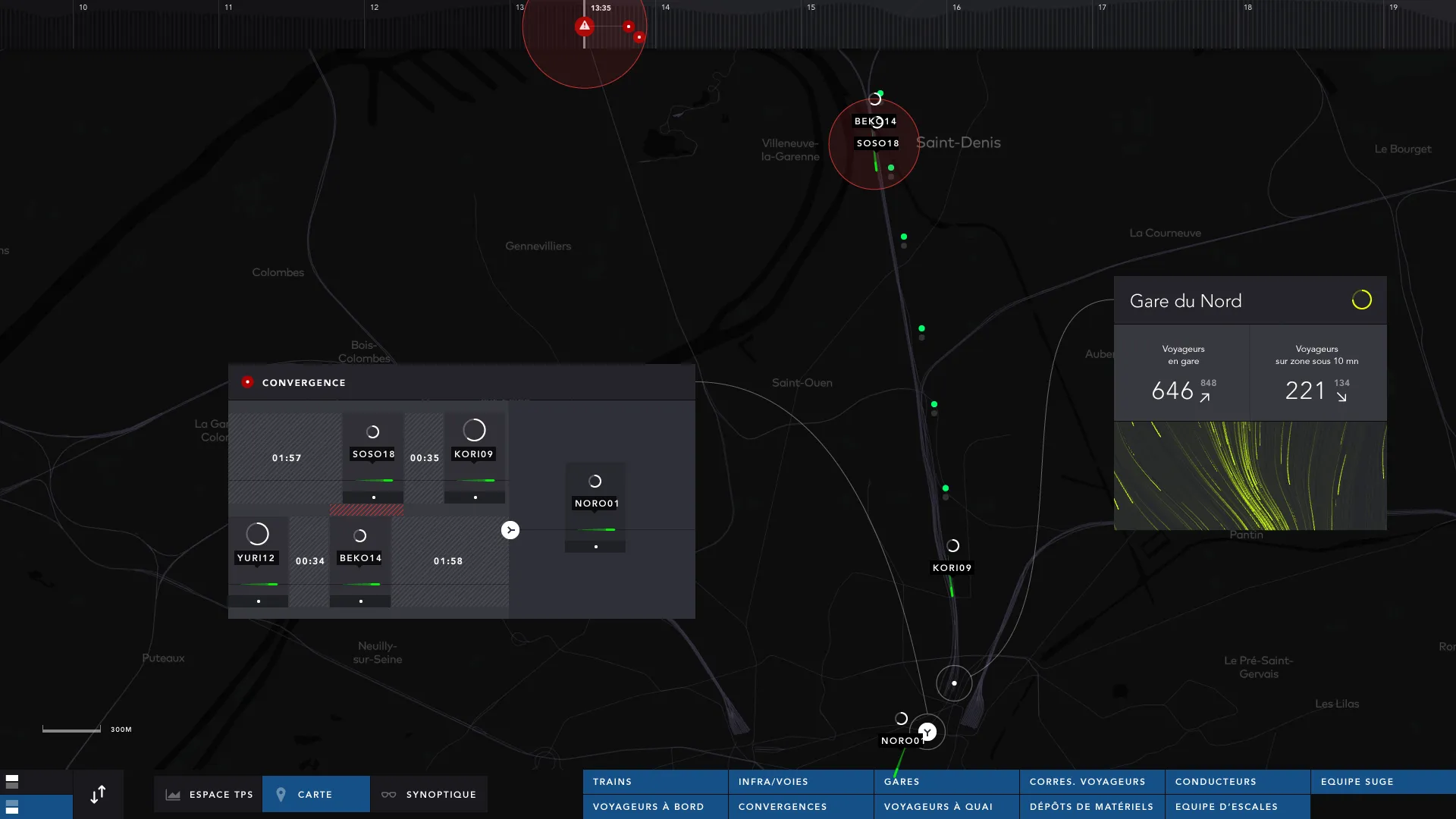Select the CARTE view tab
Viewport: 1456px width, 819px height.
point(315,794)
